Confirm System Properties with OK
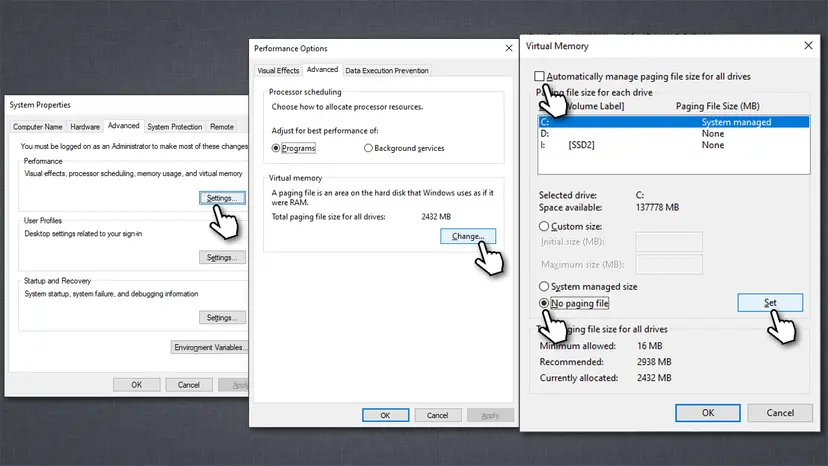This screenshot has width=828, height=466. (136, 385)
